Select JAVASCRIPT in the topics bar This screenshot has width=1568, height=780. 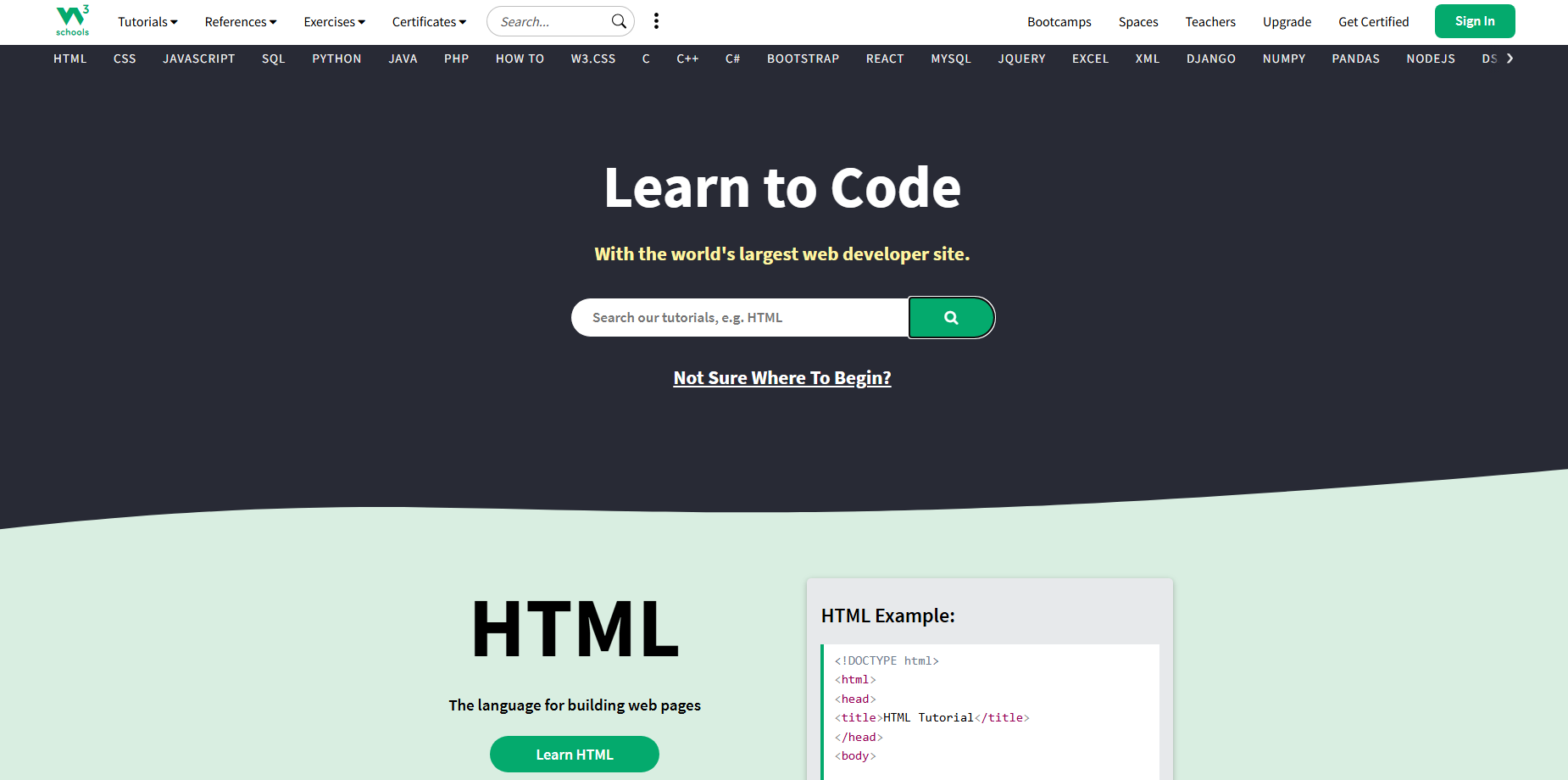pyautogui.click(x=198, y=58)
